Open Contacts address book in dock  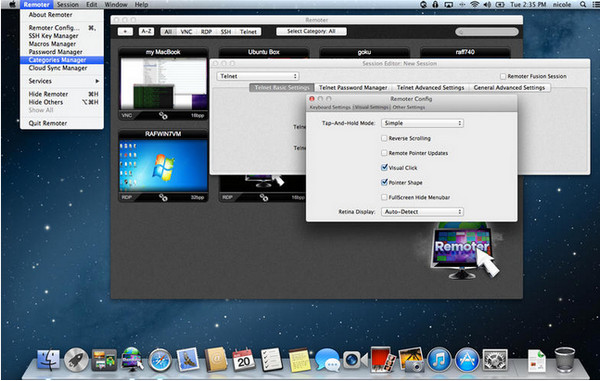tap(215, 360)
